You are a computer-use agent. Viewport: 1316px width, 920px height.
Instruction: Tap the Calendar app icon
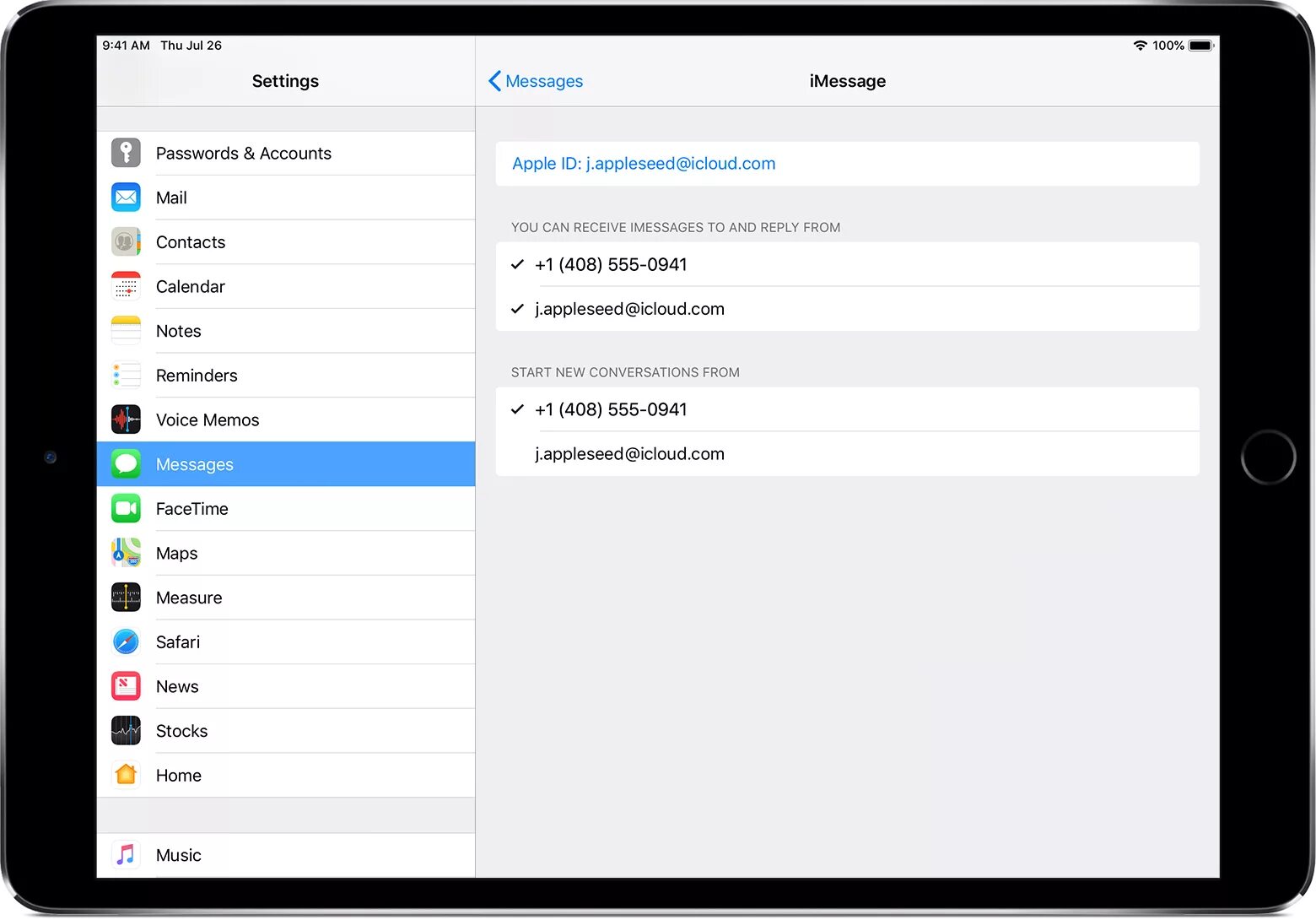point(126,286)
